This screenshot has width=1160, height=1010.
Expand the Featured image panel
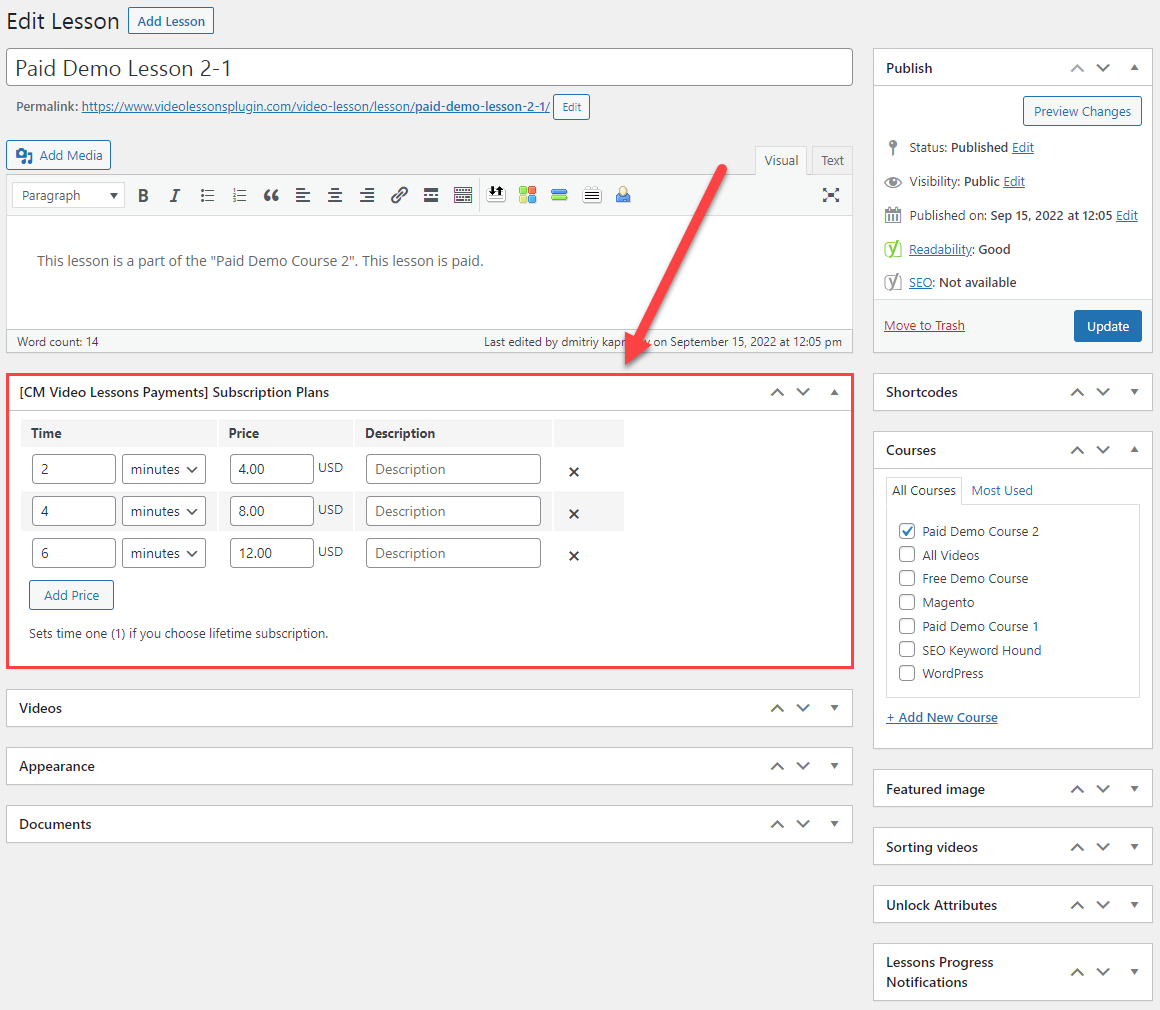pos(1135,789)
